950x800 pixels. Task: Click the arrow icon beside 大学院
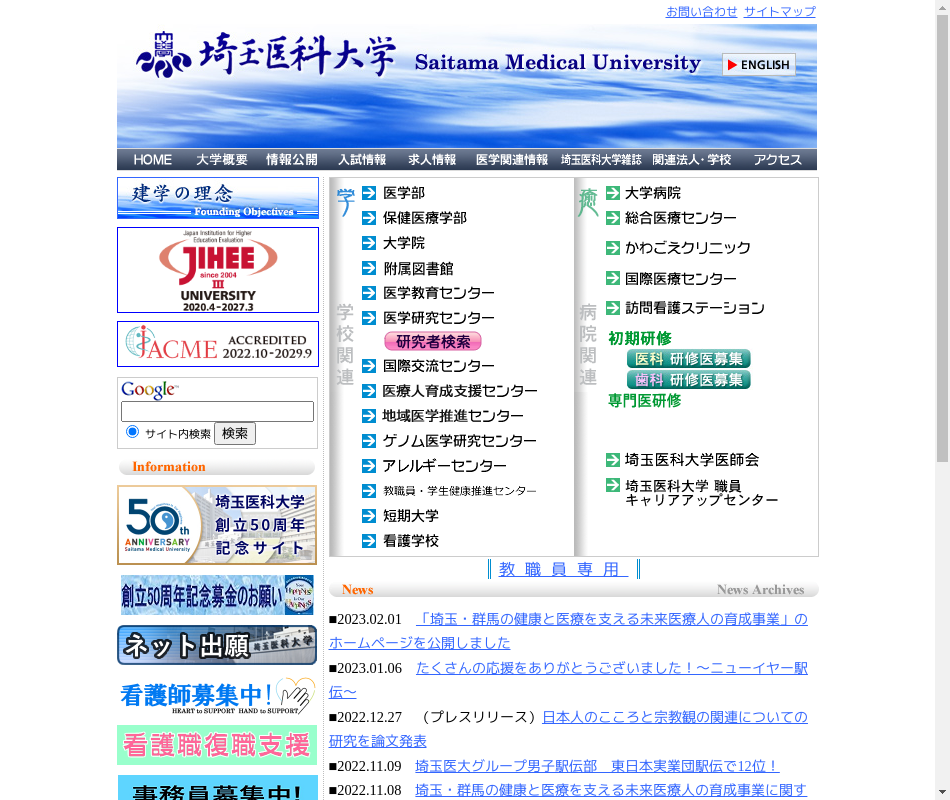coord(369,243)
